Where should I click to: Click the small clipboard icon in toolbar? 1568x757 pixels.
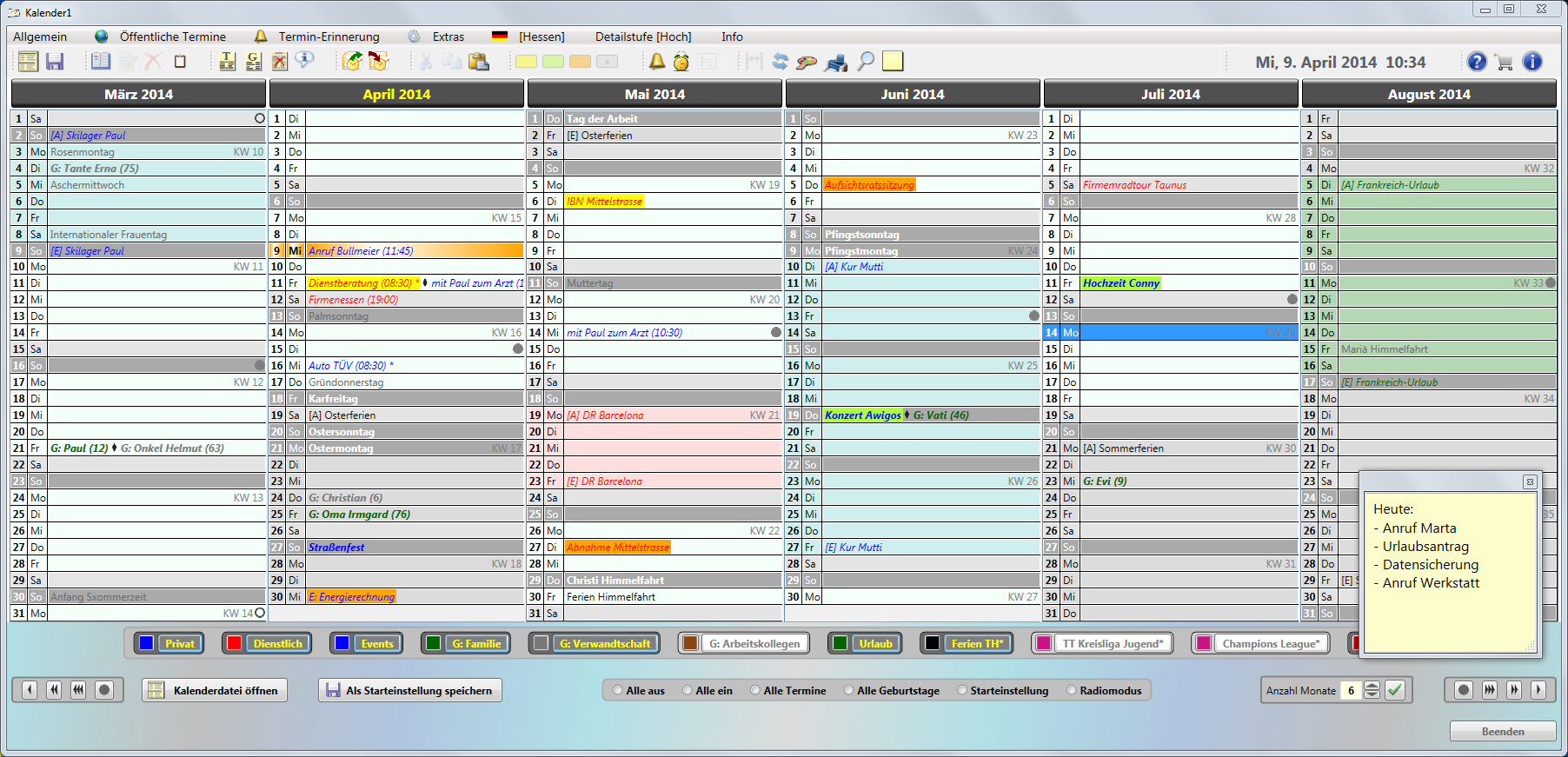180,62
